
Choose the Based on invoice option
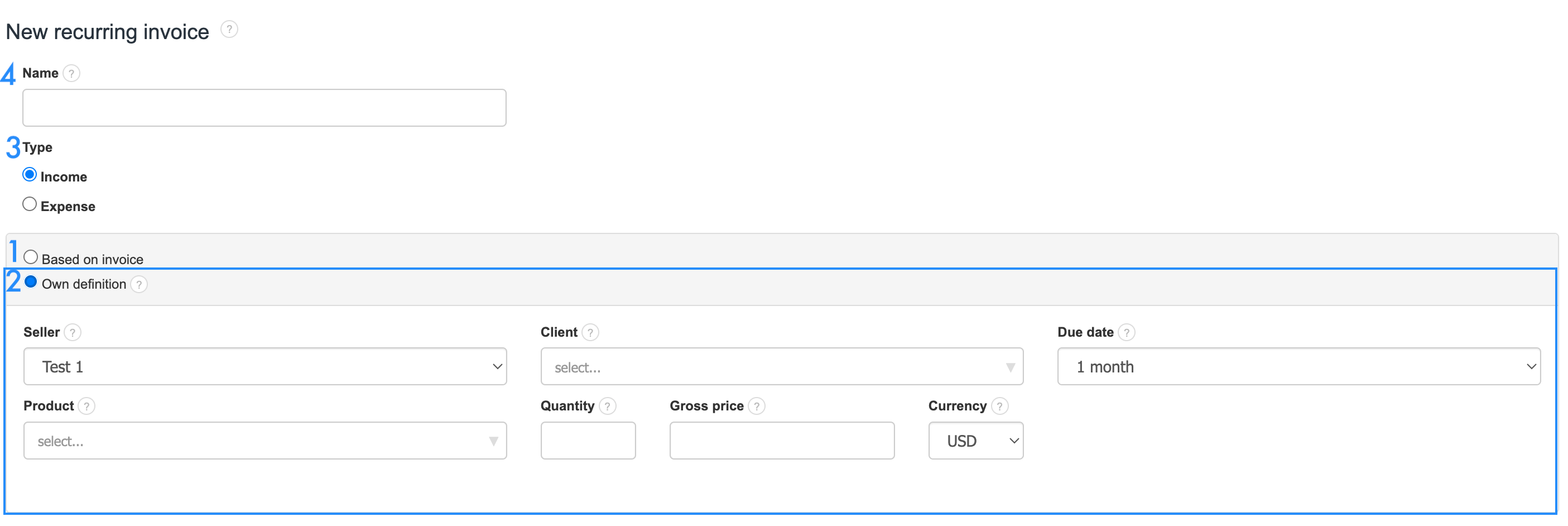(31, 257)
